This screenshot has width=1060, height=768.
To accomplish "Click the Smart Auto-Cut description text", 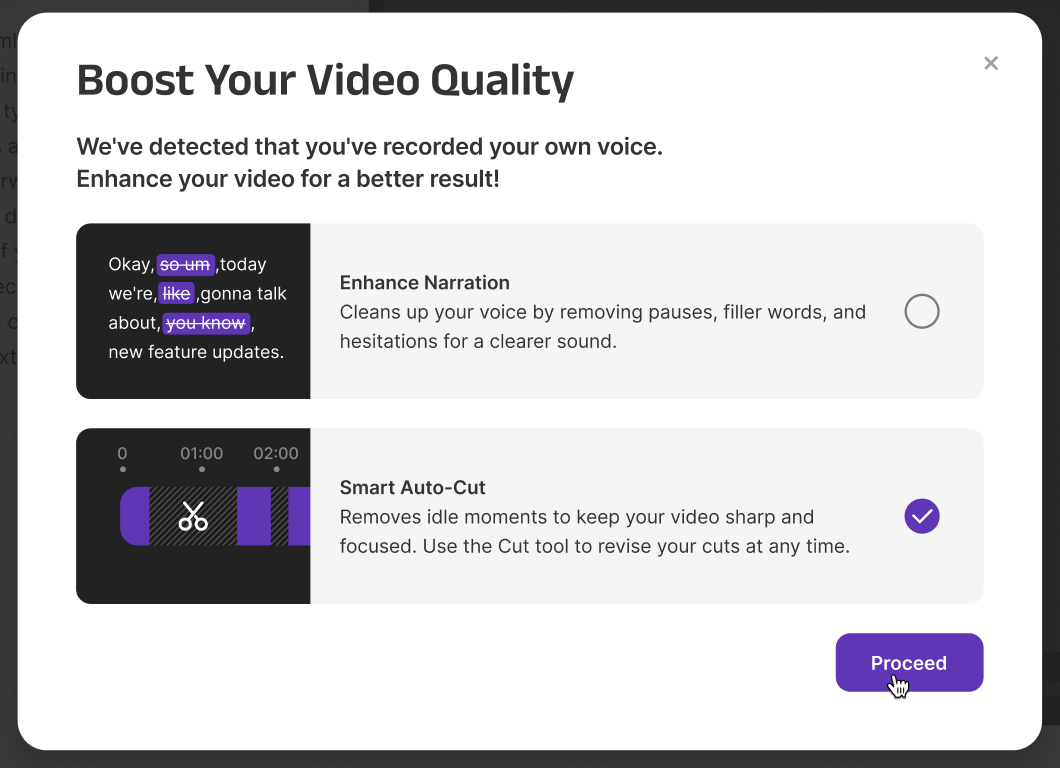I will (x=594, y=532).
